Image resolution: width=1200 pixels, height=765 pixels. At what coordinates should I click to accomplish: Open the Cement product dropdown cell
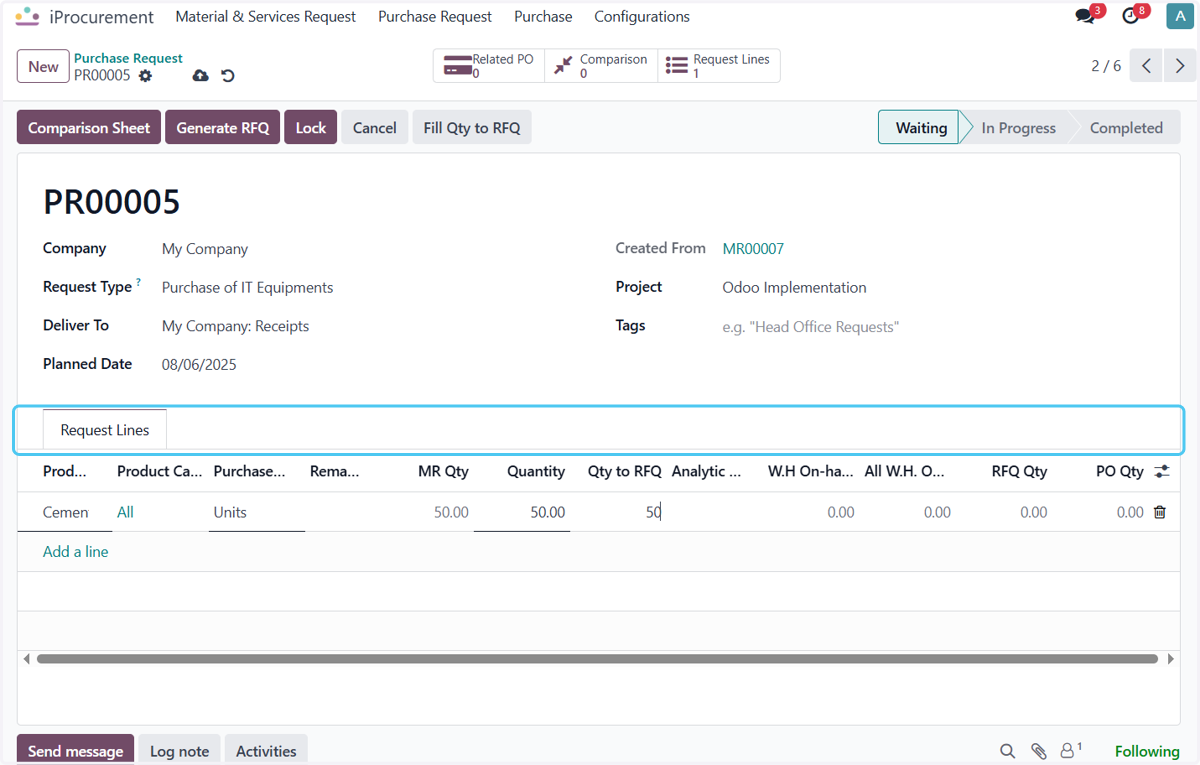pos(65,512)
